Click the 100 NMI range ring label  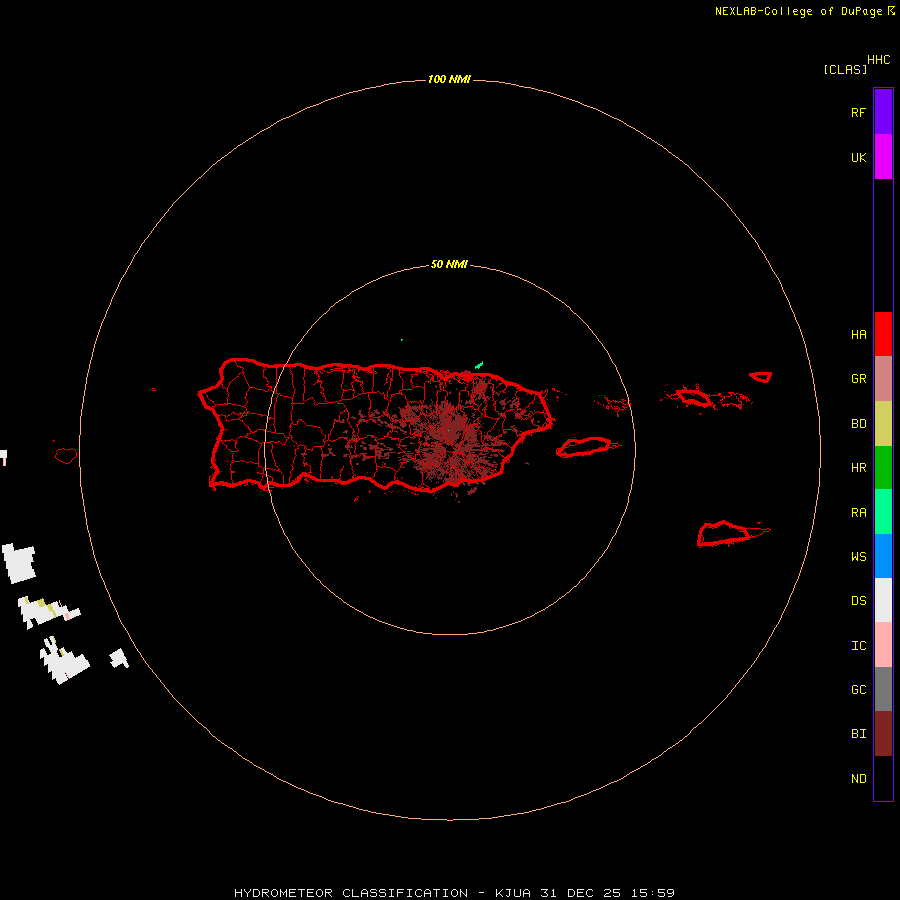(x=449, y=79)
